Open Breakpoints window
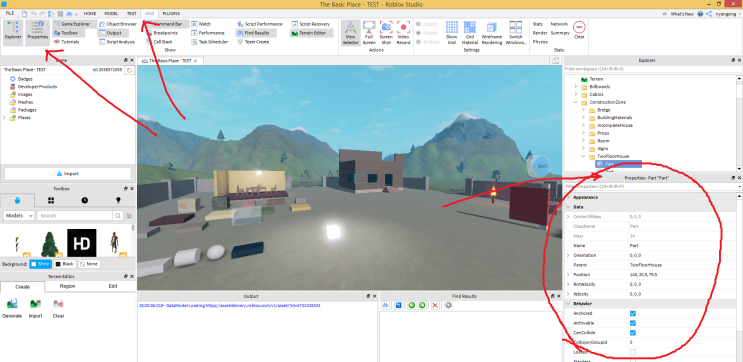Image resolution: width=743 pixels, height=362 pixels. (162, 33)
